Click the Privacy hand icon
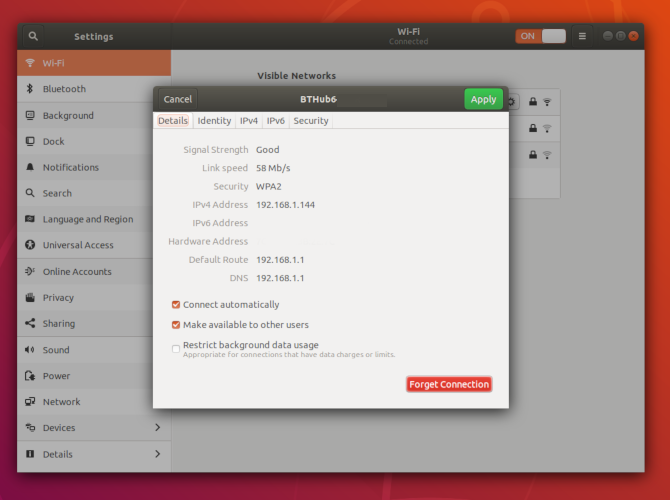 tap(30, 297)
